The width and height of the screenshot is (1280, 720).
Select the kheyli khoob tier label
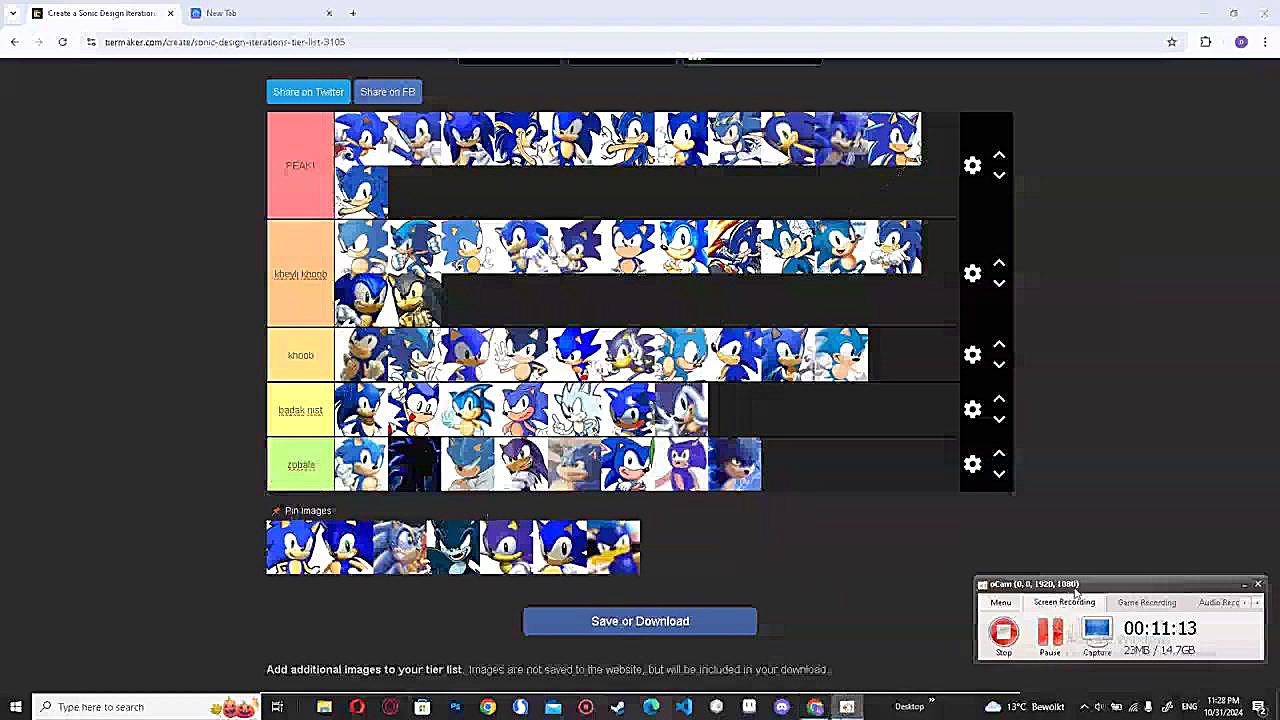[x=300, y=274]
